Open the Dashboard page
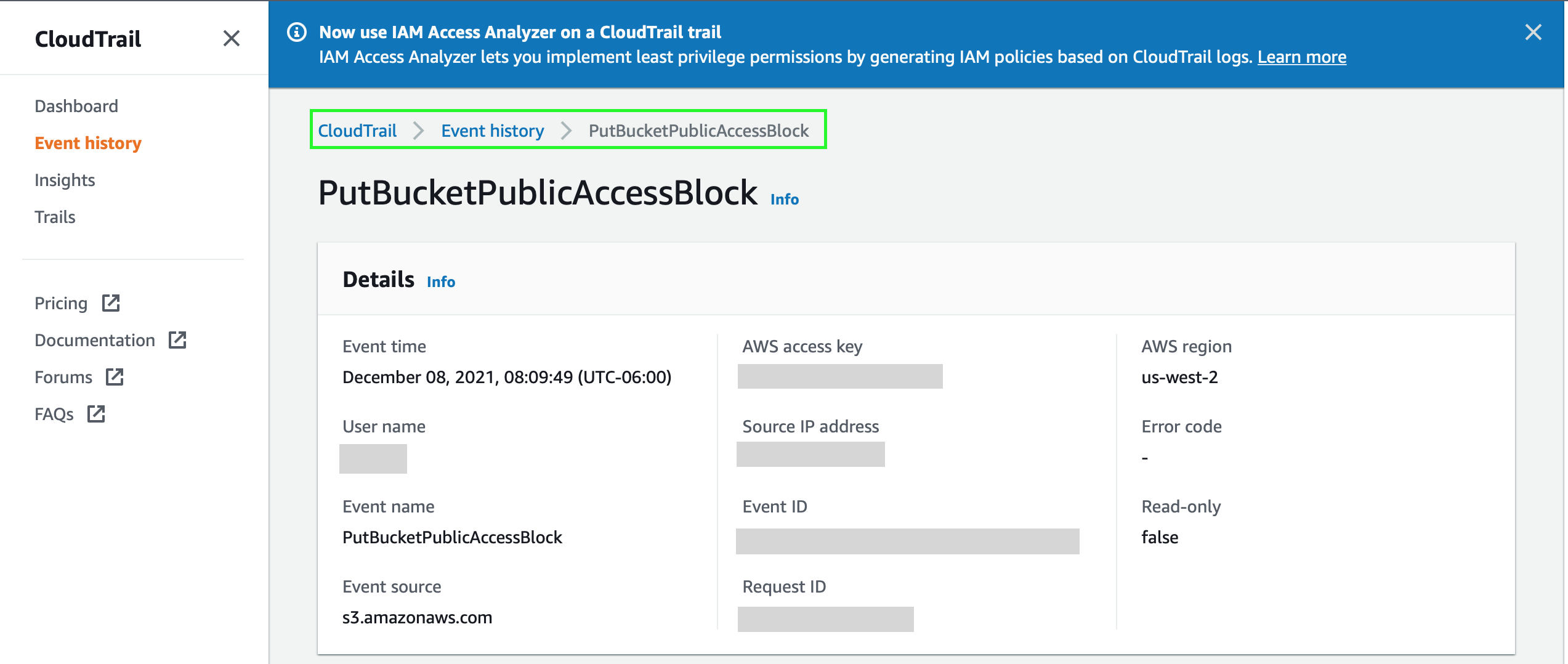Viewport: 1568px width, 664px height. 76,105
